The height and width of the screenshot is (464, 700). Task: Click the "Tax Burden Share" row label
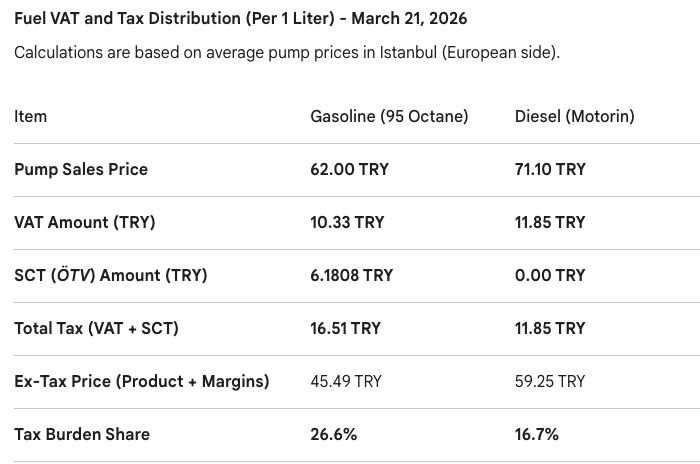[x=82, y=434]
